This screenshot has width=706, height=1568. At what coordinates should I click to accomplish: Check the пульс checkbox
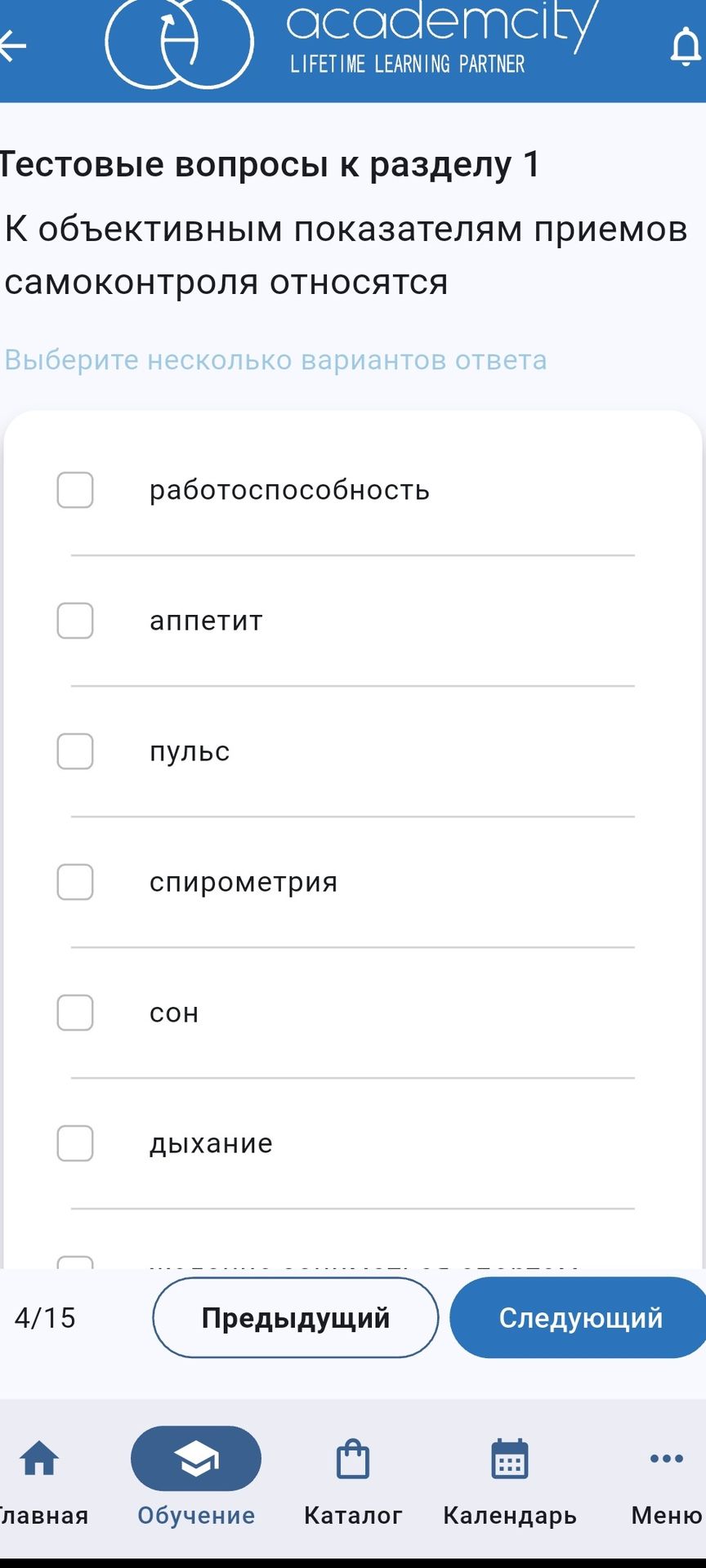tap(75, 751)
